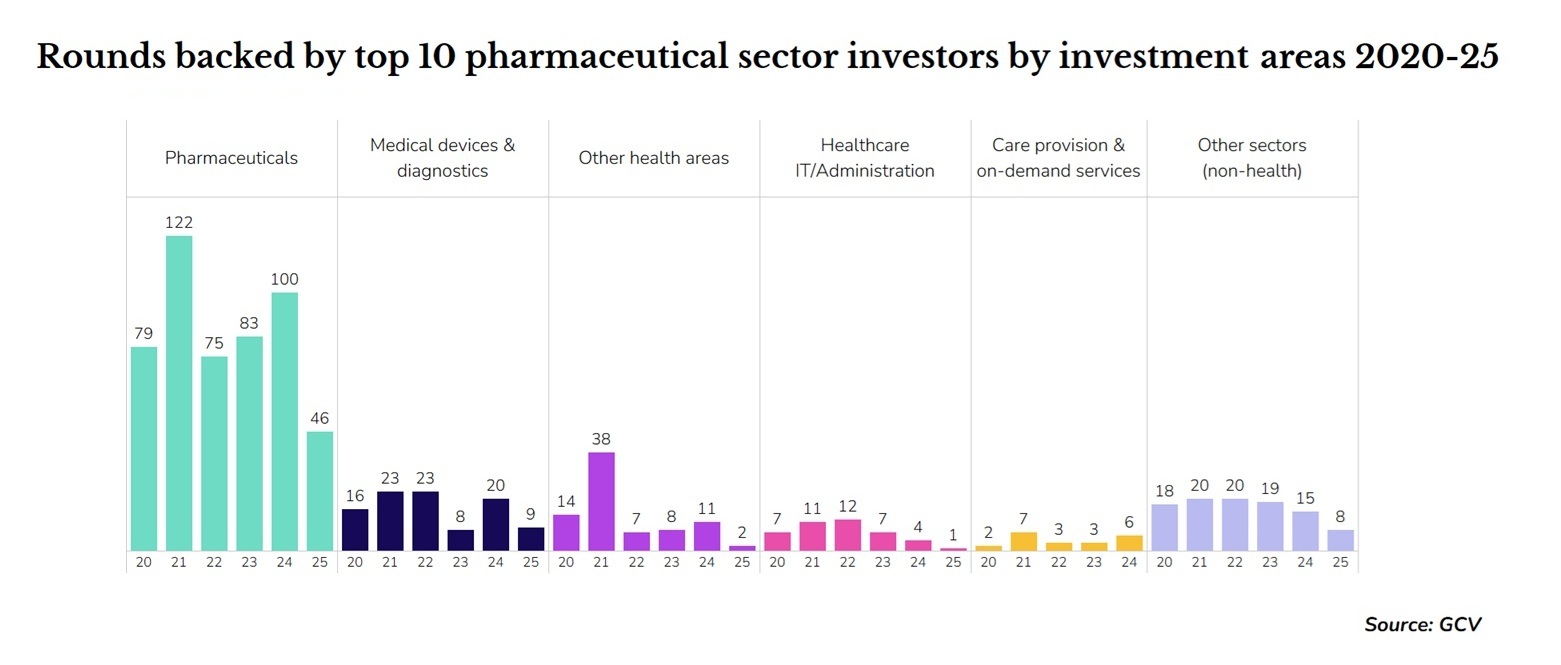Screen dimensions: 1561x665
Task: Select the 2025 Pharmaceuticals bar valued 46
Action: (x=320, y=491)
